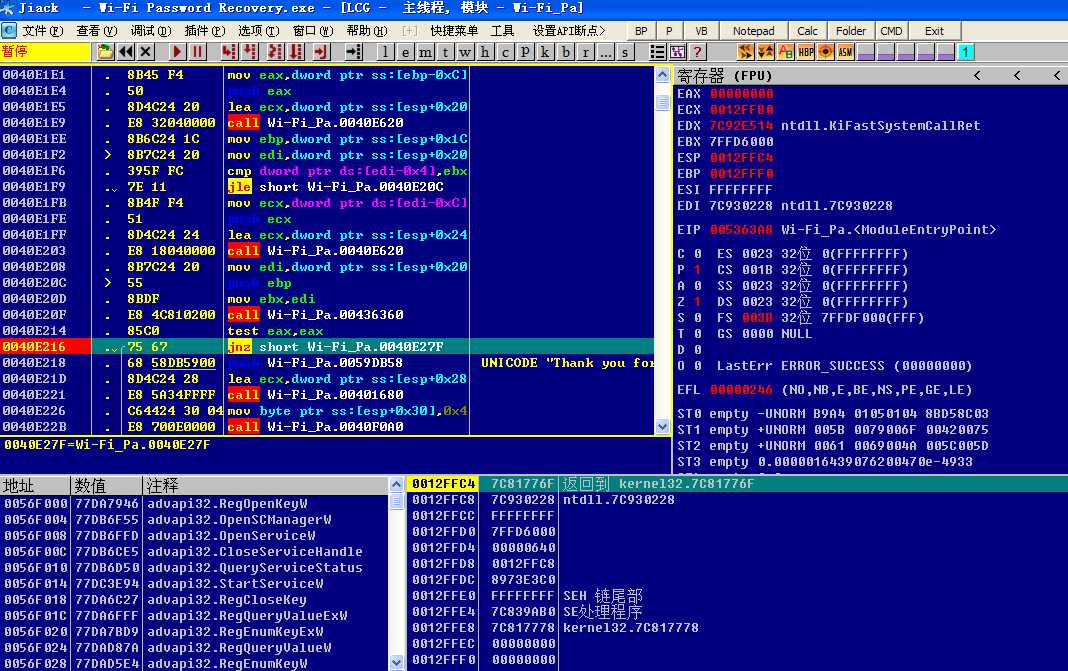Click the disassembly scrollbar up arrow
The width and height of the screenshot is (1068, 671).
pyautogui.click(x=662, y=75)
